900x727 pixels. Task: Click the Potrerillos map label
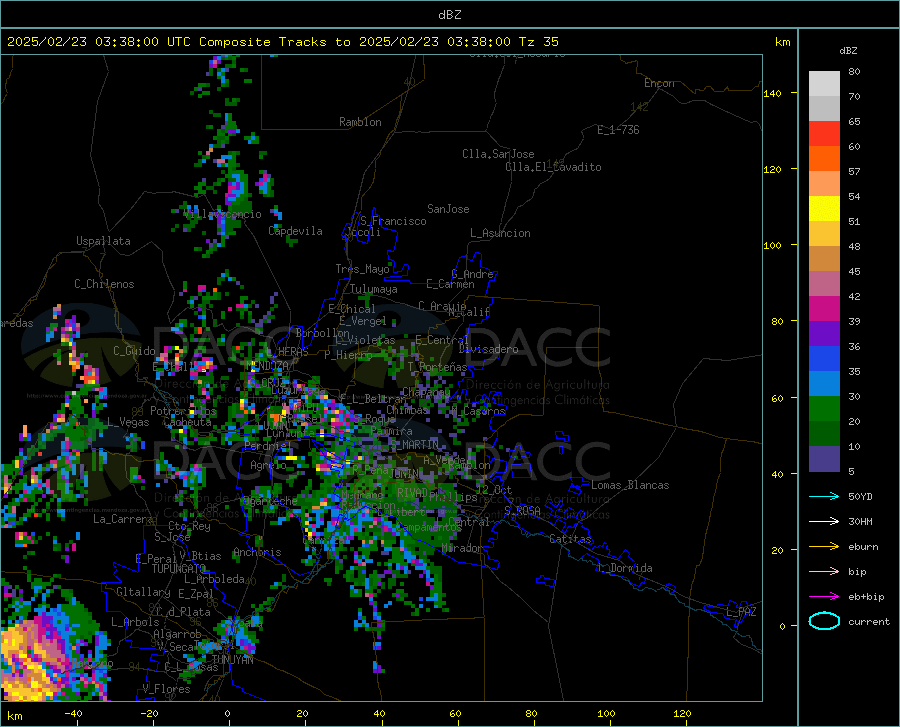click(183, 411)
